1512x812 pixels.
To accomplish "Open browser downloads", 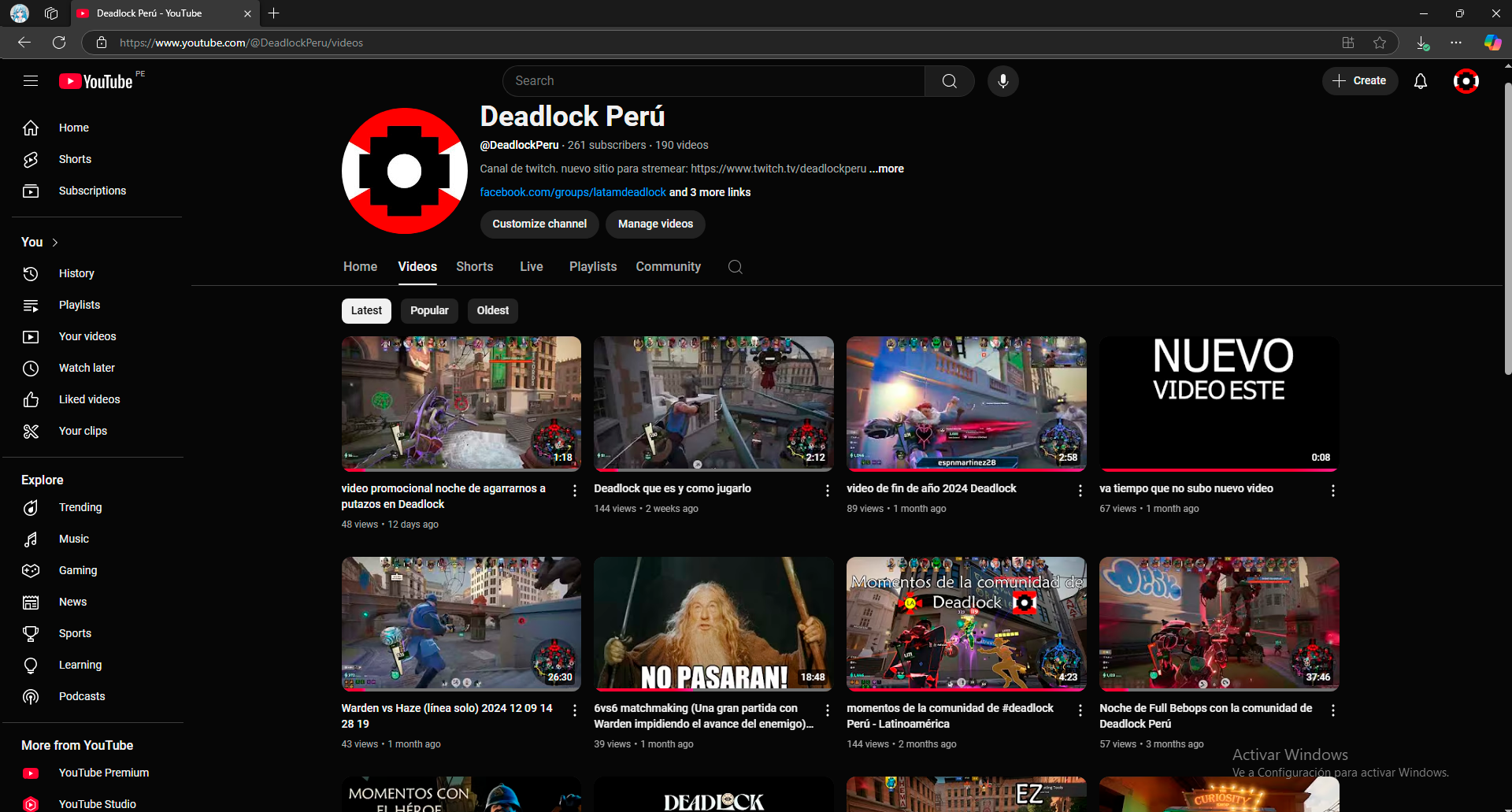I will point(1422,43).
